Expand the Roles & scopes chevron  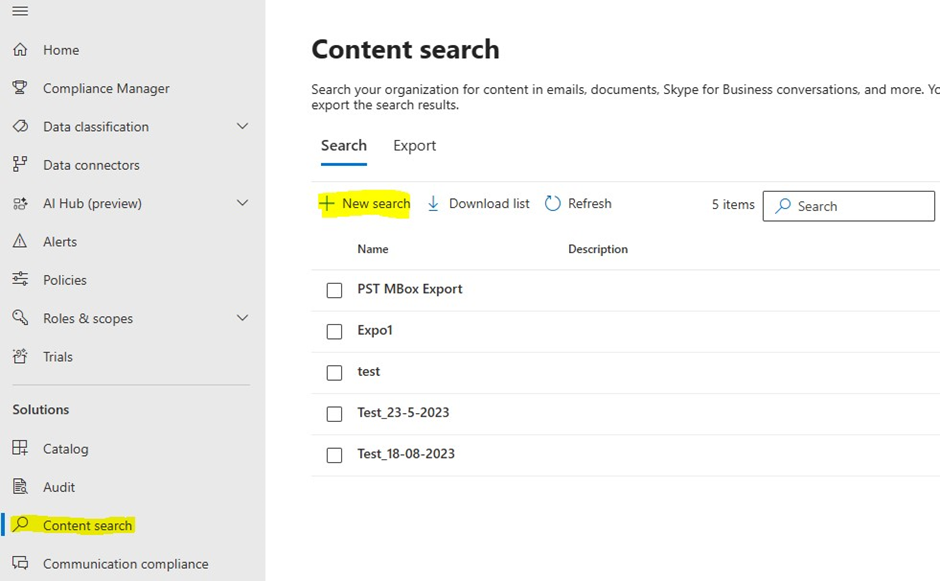(242, 318)
